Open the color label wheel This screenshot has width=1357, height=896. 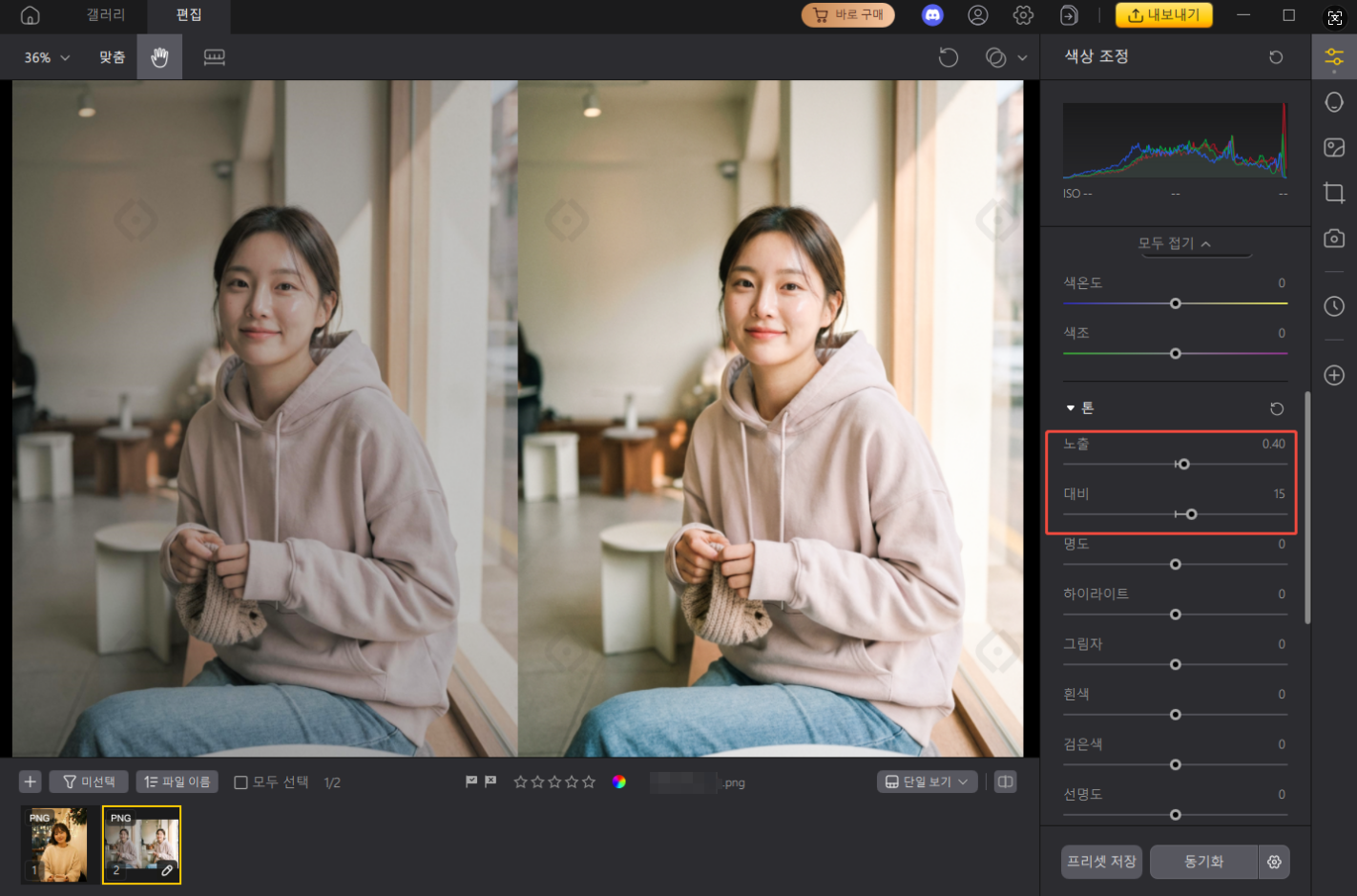[619, 781]
